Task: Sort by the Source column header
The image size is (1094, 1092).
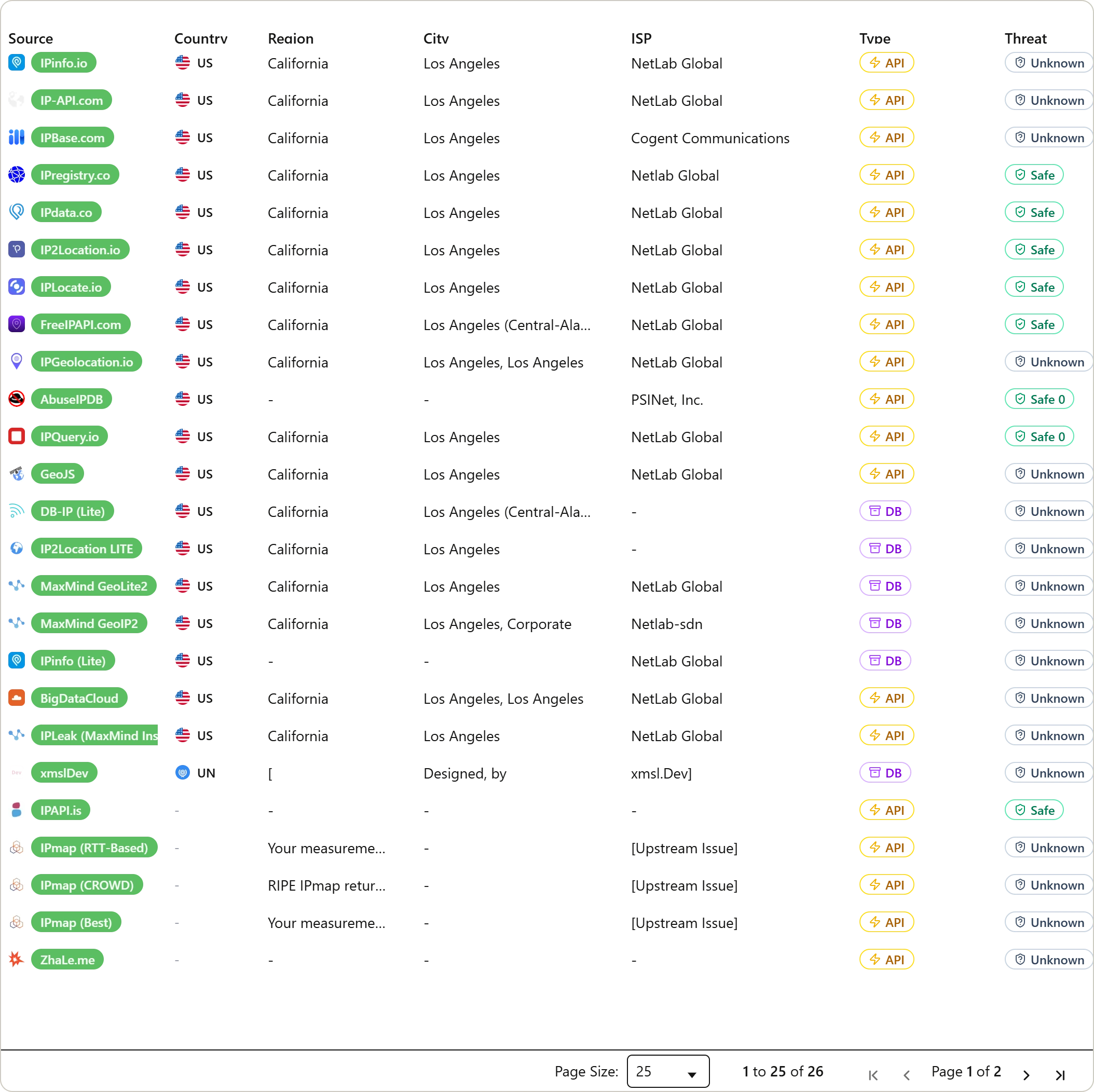Action: [31, 38]
